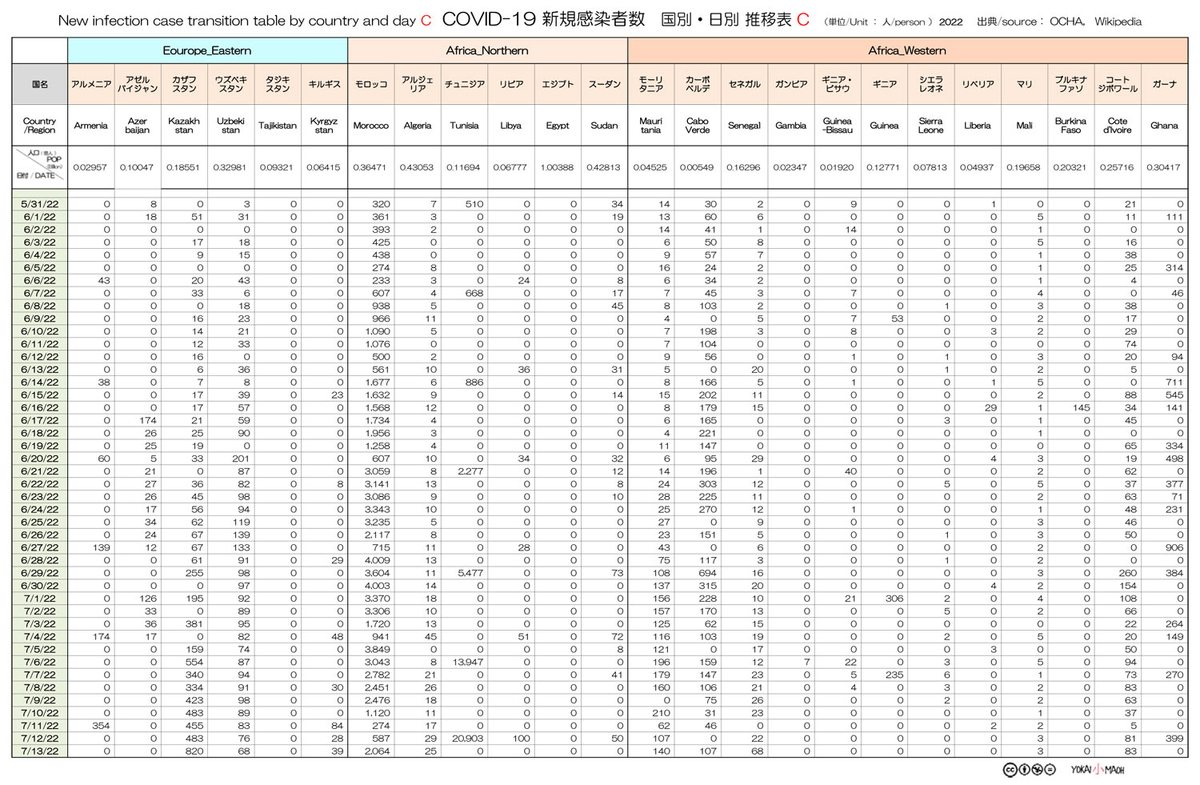This screenshot has width=1200, height=785.
Task: Click the 'Tajikistan' column header
Action: click(277, 126)
